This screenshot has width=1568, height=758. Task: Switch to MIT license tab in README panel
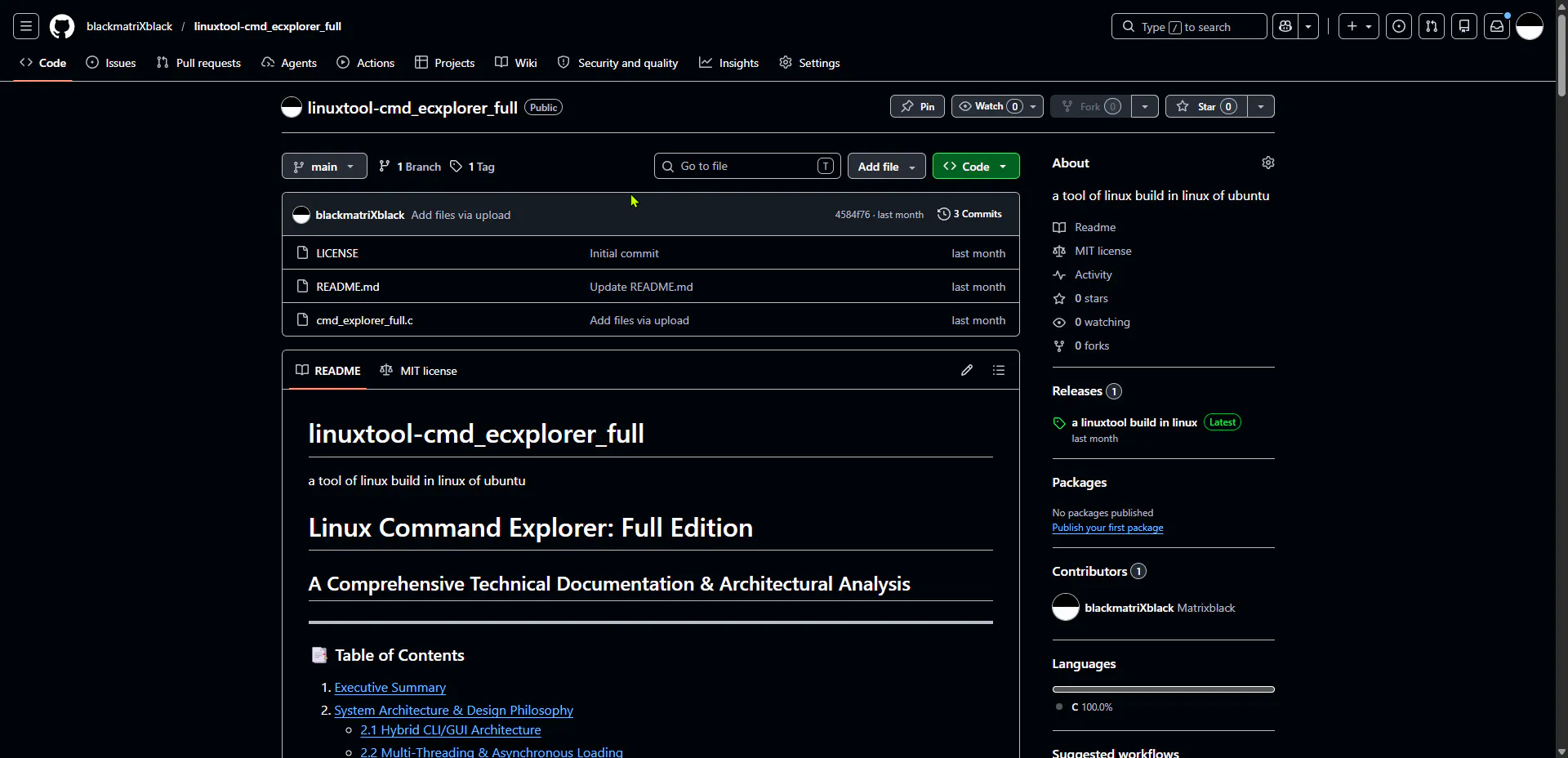point(419,371)
